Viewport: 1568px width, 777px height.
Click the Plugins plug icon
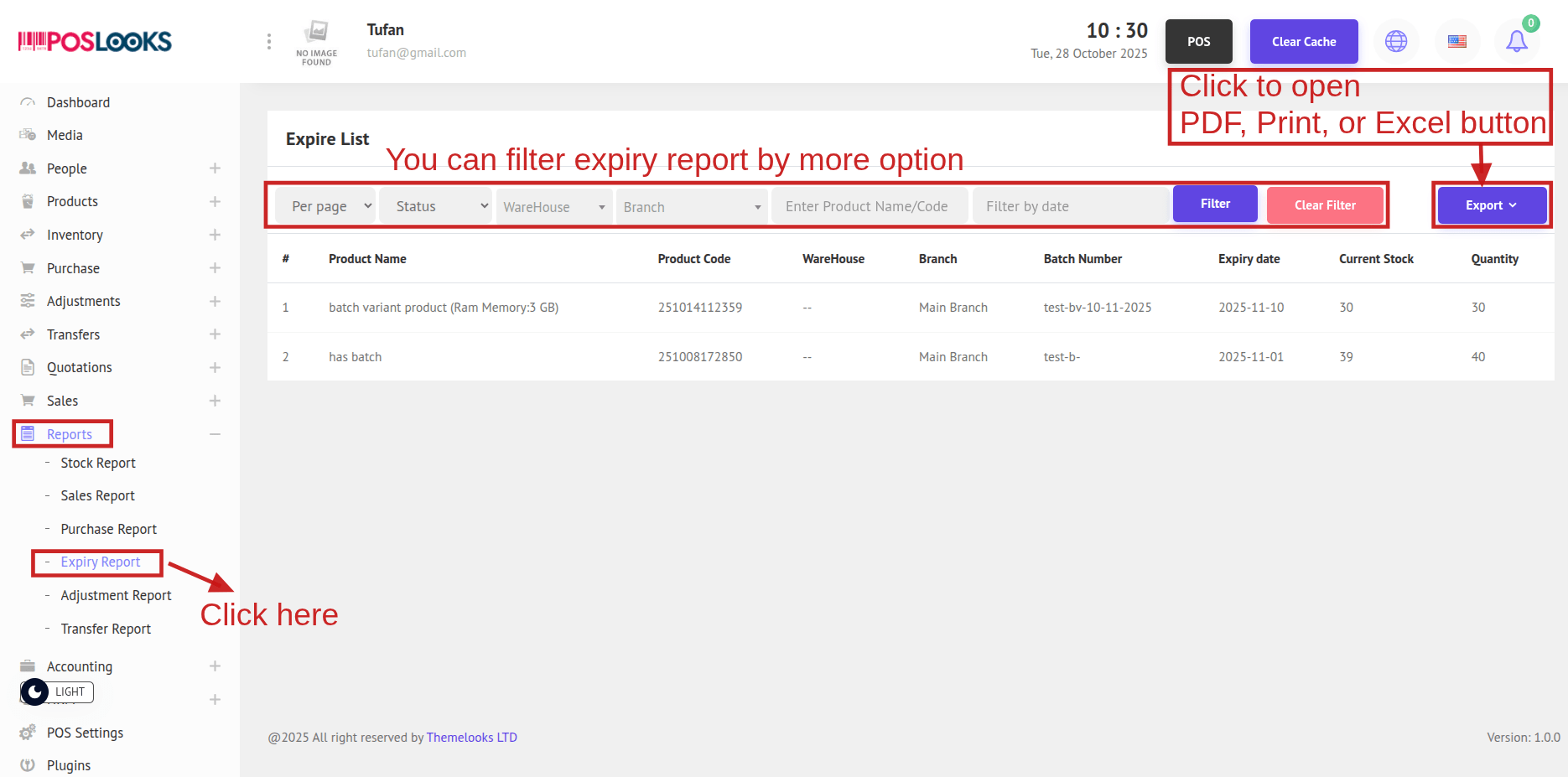[28, 765]
